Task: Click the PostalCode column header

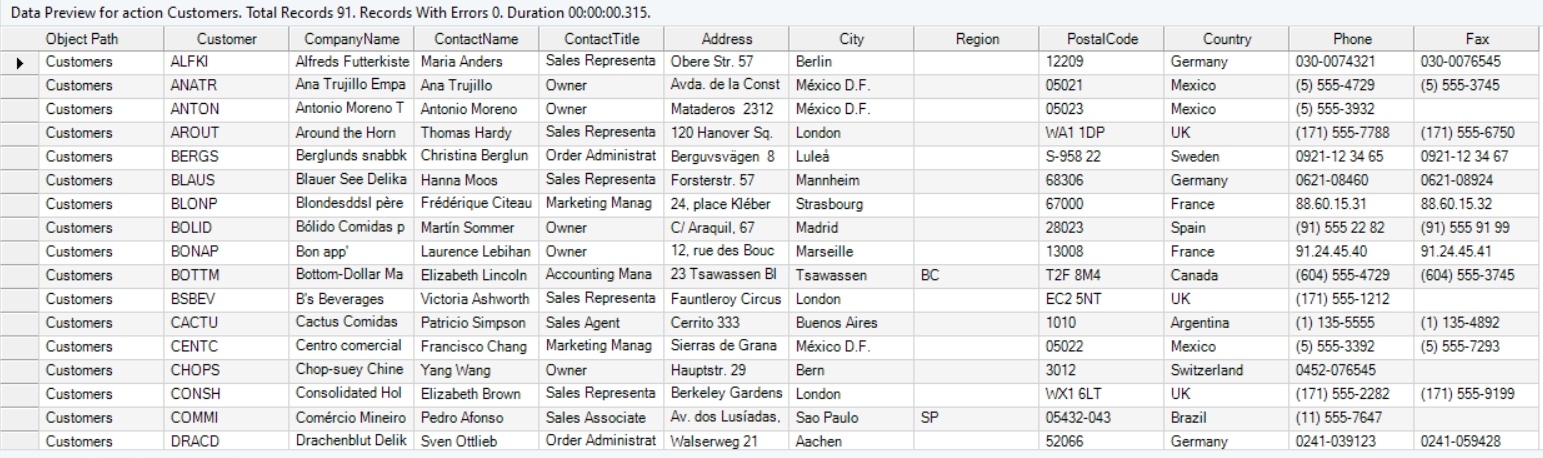Action: [1100, 39]
